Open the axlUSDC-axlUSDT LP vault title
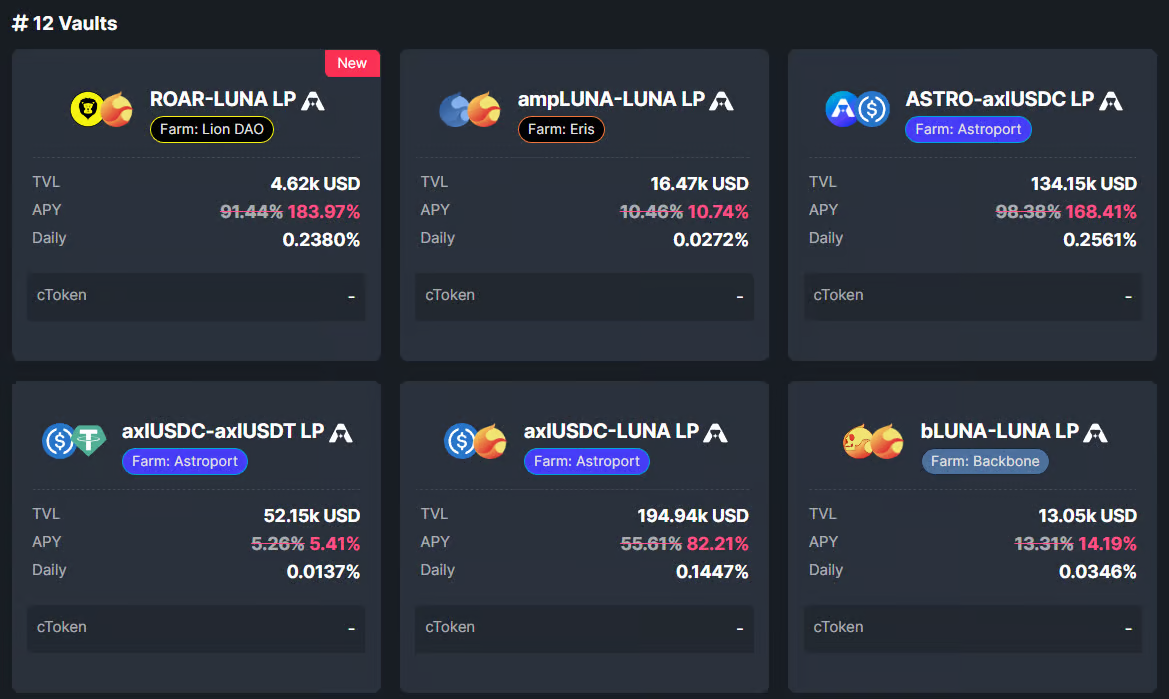1169x699 pixels. [223, 431]
